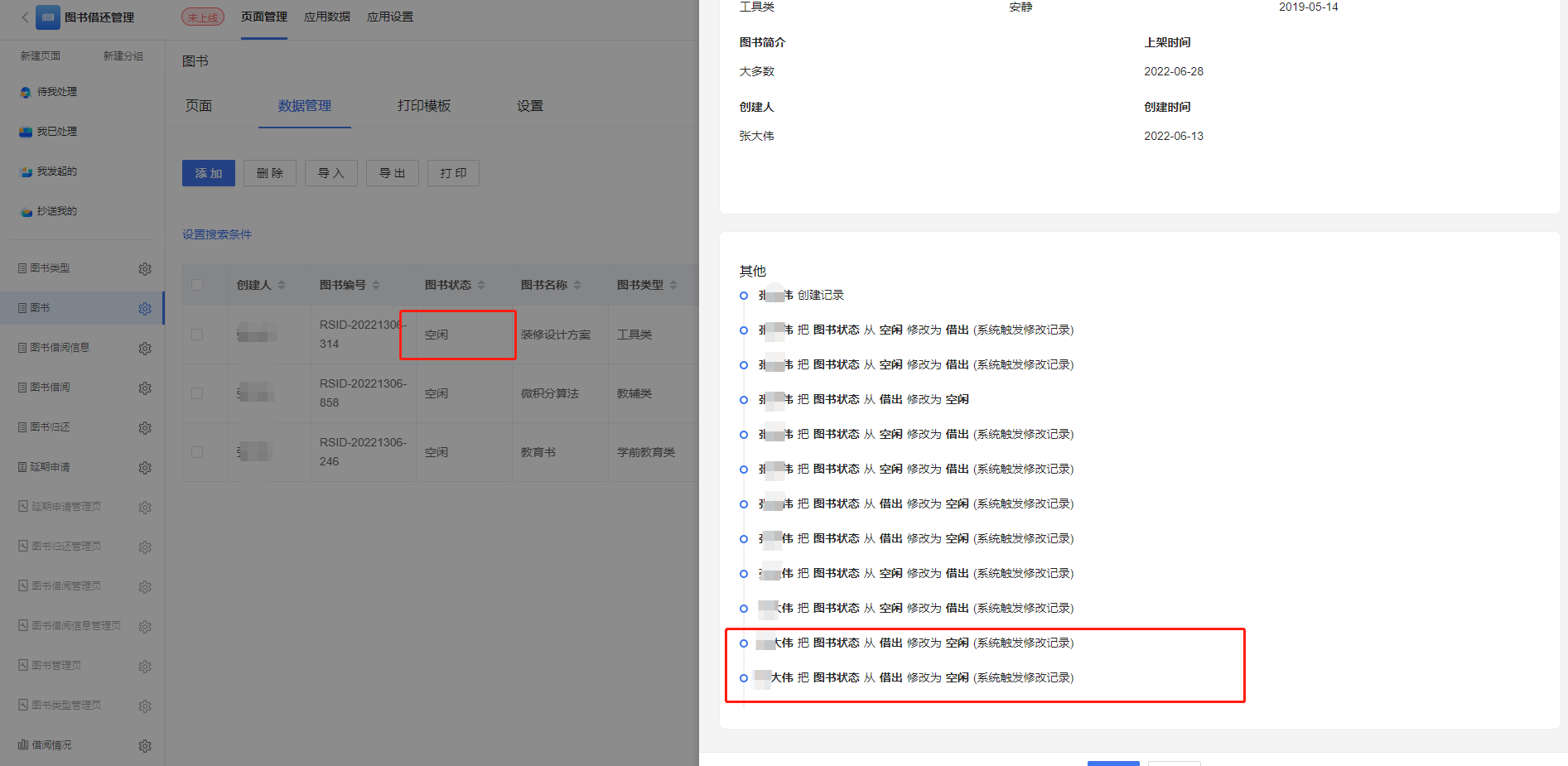
Task: Click the 图书借还管理 app icon
Action: point(48,17)
